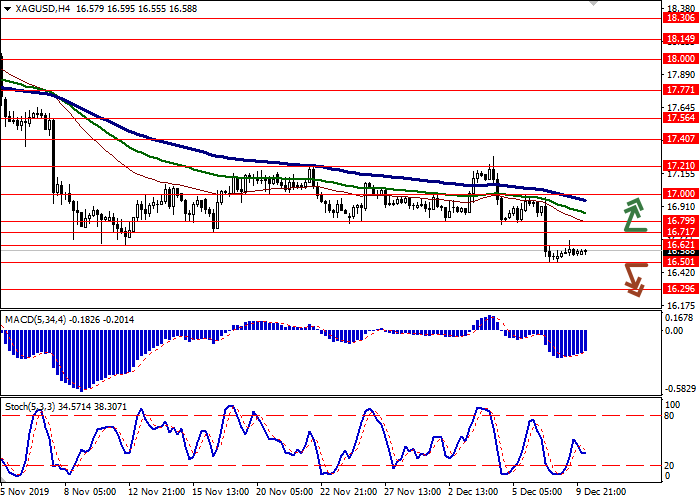Click the green upward arrow icon

pos(636,215)
